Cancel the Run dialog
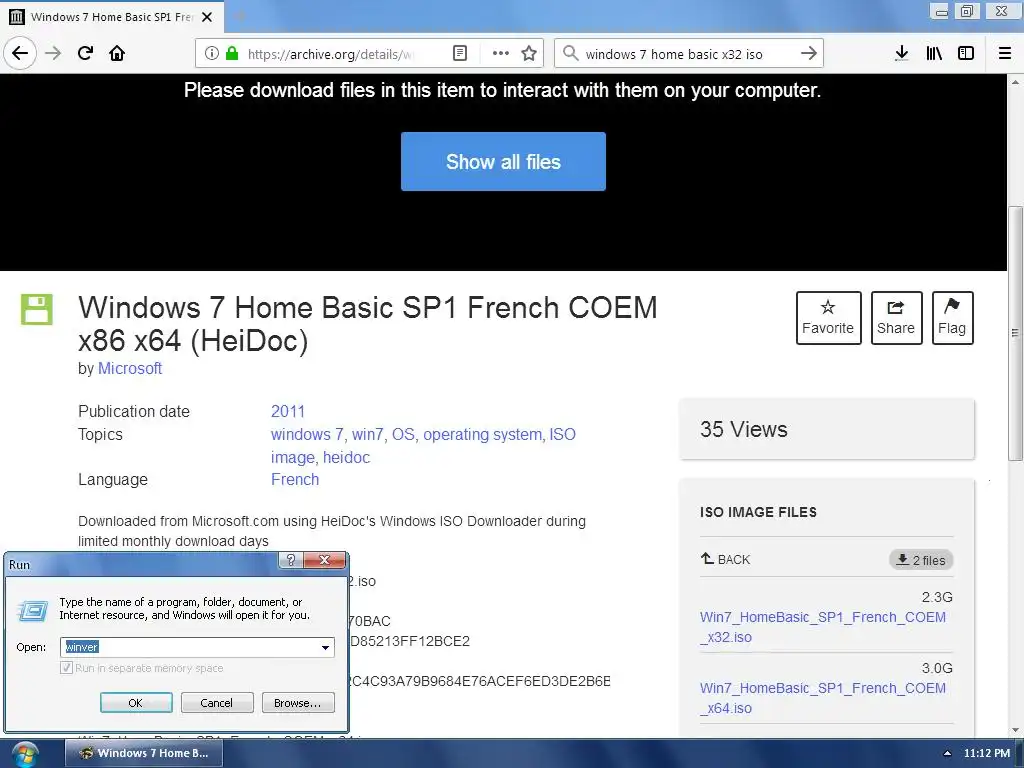The image size is (1024, 768). click(x=217, y=703)
